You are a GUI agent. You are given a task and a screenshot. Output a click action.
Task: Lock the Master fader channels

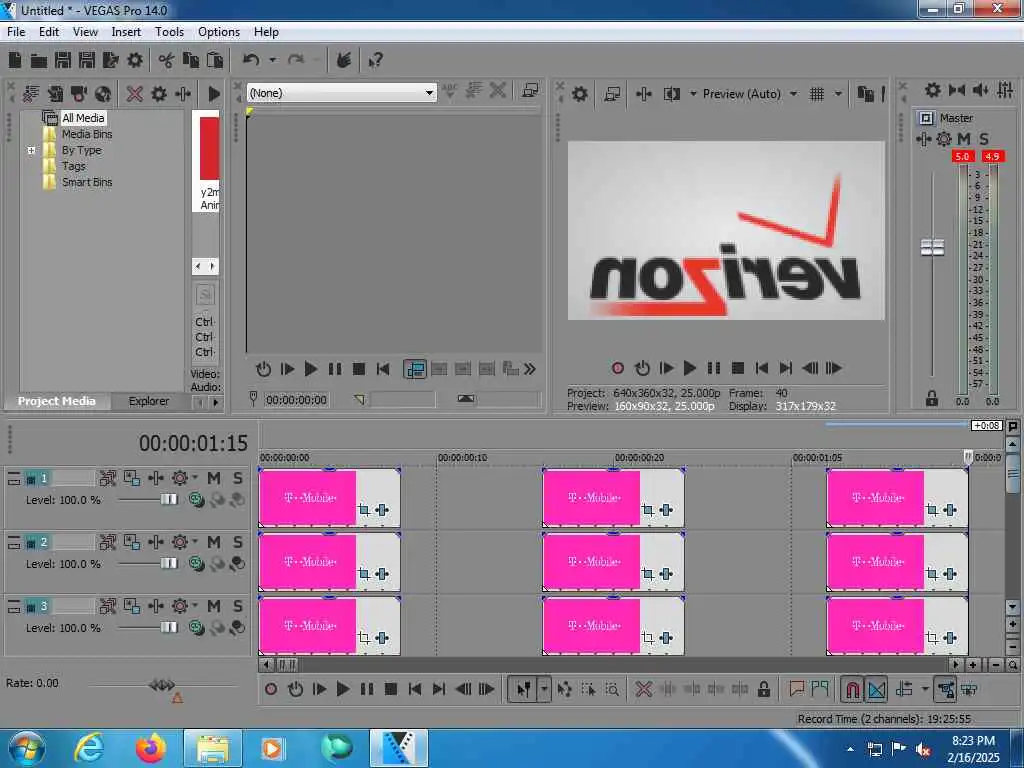(932, 398)
